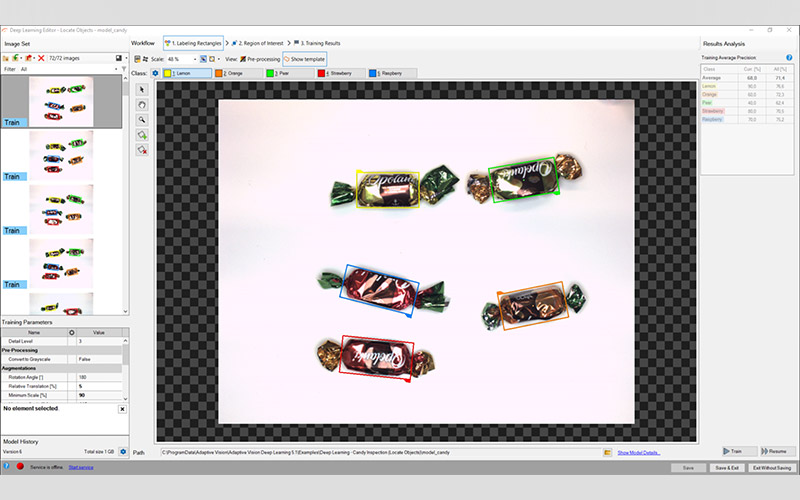Viewport: 800px width, 500px height.
Task: Open the export images arrow dropdown
Action: [x=34, y=58]
